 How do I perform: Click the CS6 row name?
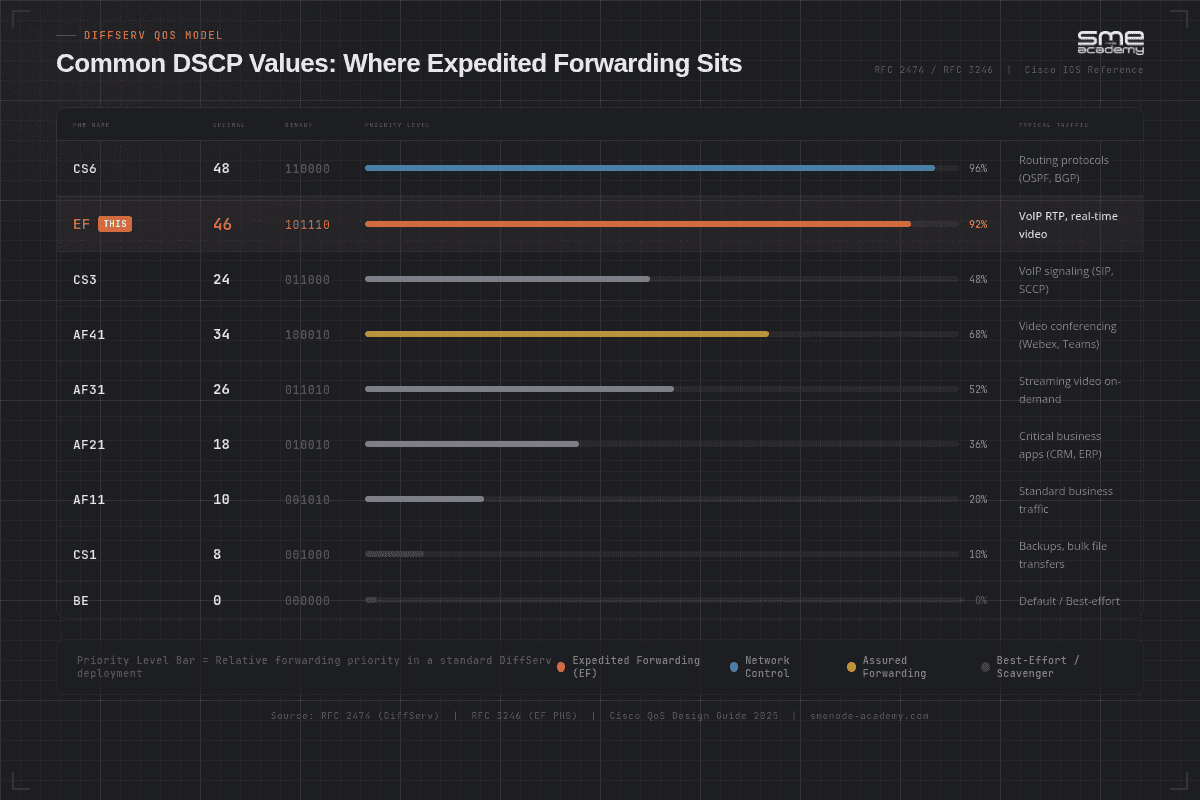85,169
